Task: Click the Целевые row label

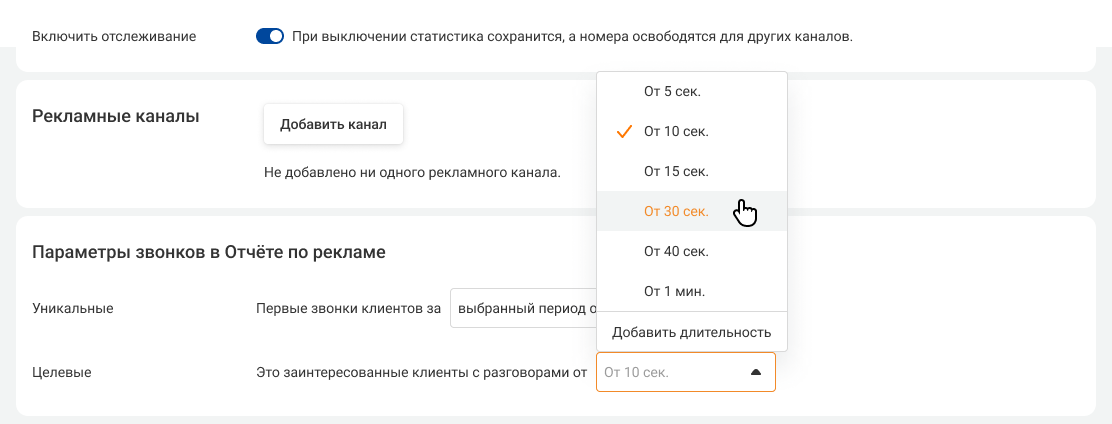Action: pos(62,372)
